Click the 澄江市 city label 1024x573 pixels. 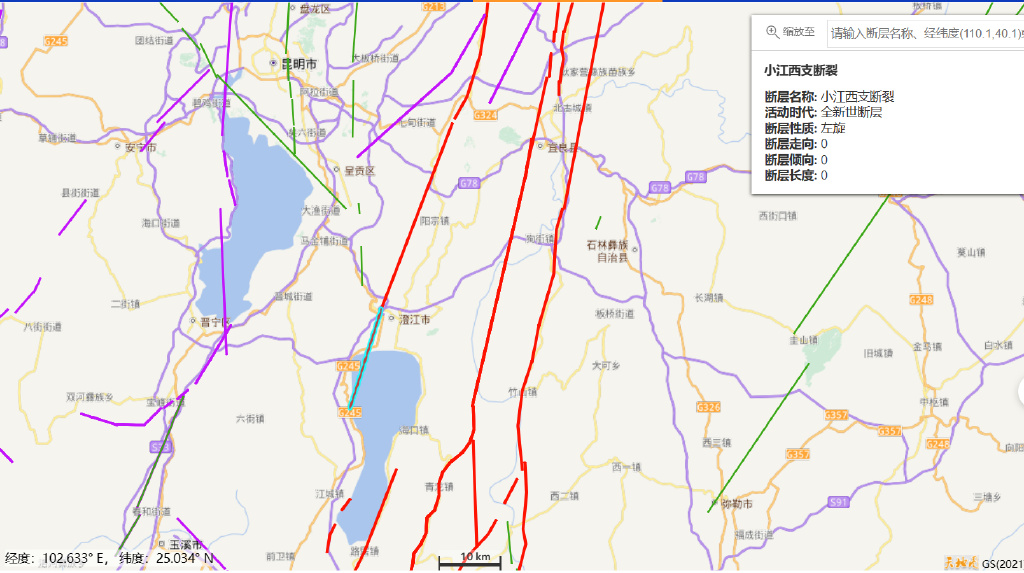pos(415,319)
